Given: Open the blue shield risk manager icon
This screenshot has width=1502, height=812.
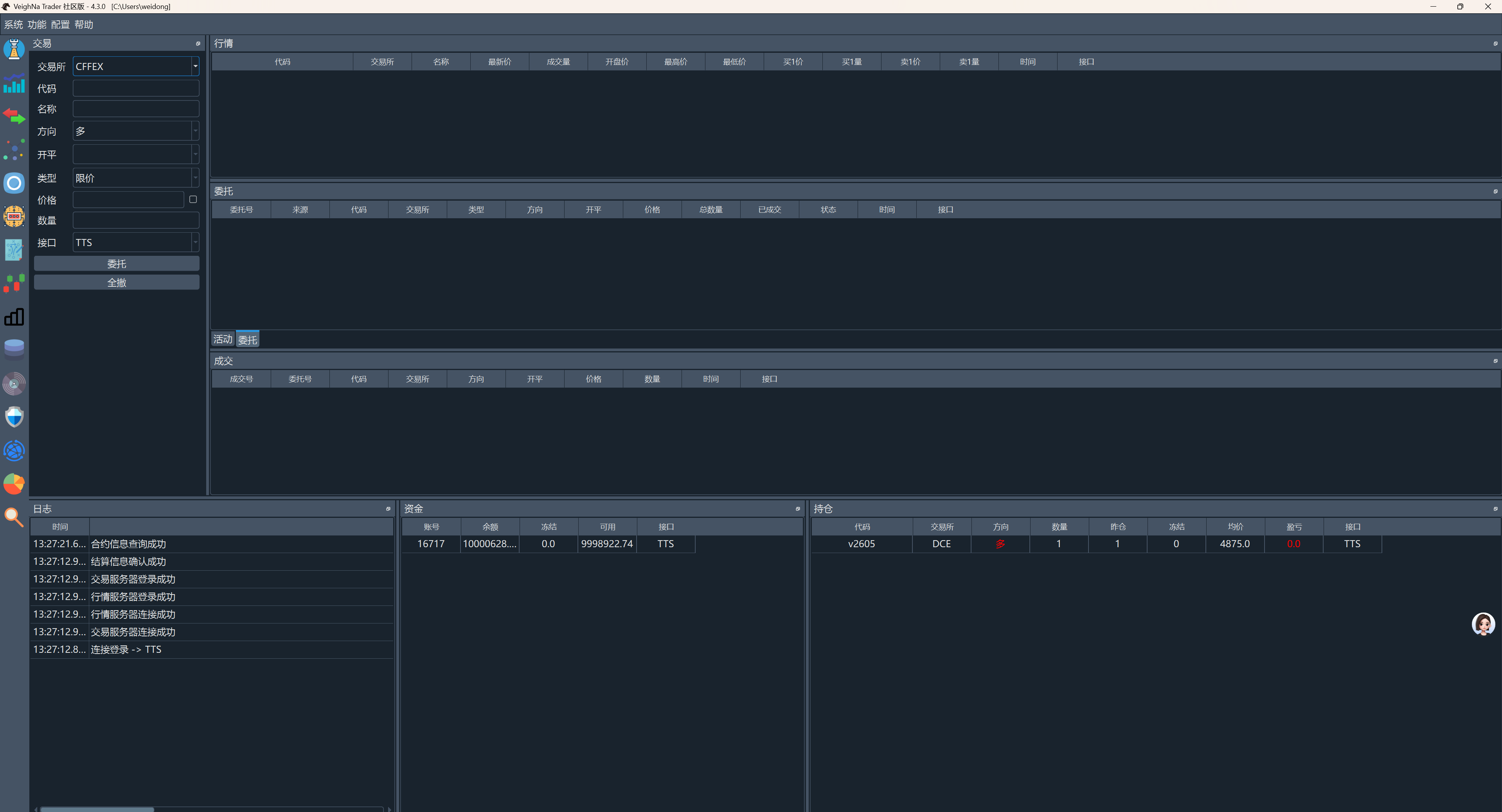Looking at the screenshot, I should click(14, 417).
